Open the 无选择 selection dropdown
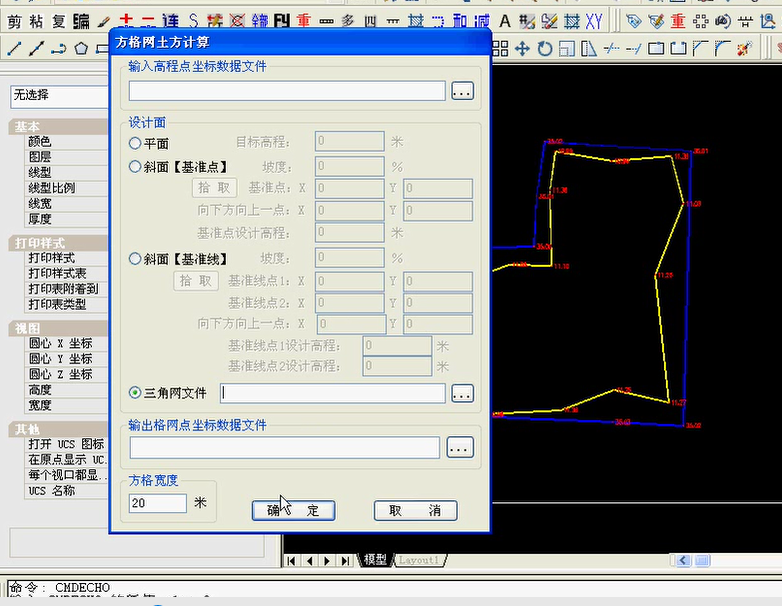The image size is (782, 606). (59, 96)
